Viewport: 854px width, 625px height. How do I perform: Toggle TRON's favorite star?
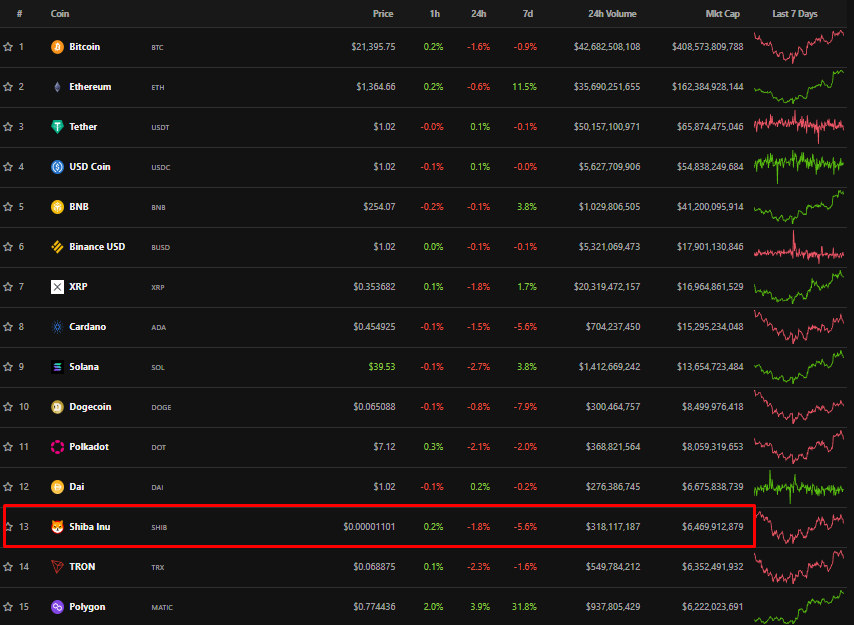(x=8, y=567)
